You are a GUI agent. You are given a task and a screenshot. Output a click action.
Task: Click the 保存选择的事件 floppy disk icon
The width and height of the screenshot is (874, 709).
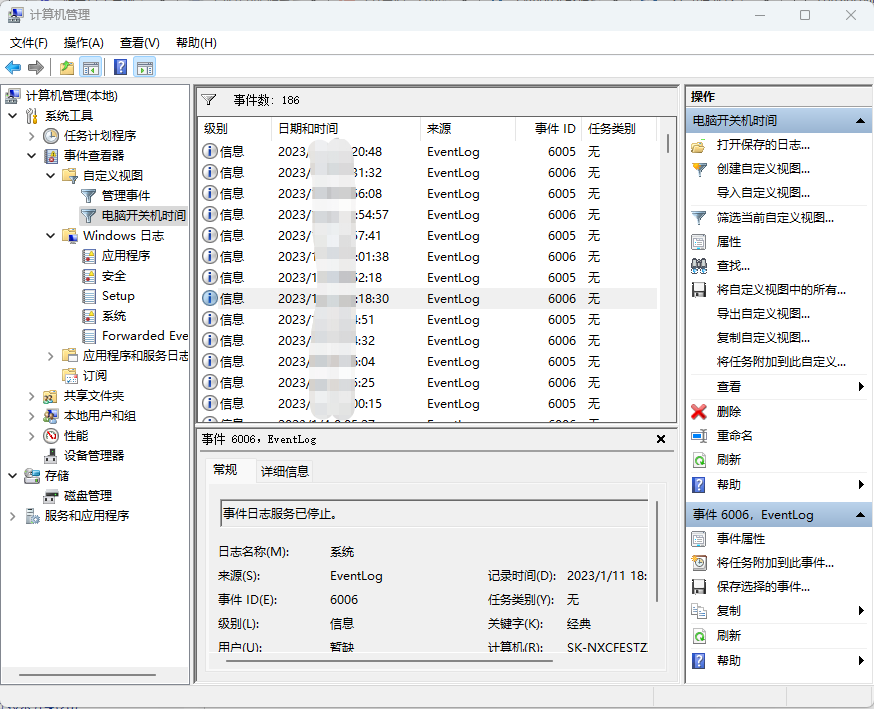point(699,587)
